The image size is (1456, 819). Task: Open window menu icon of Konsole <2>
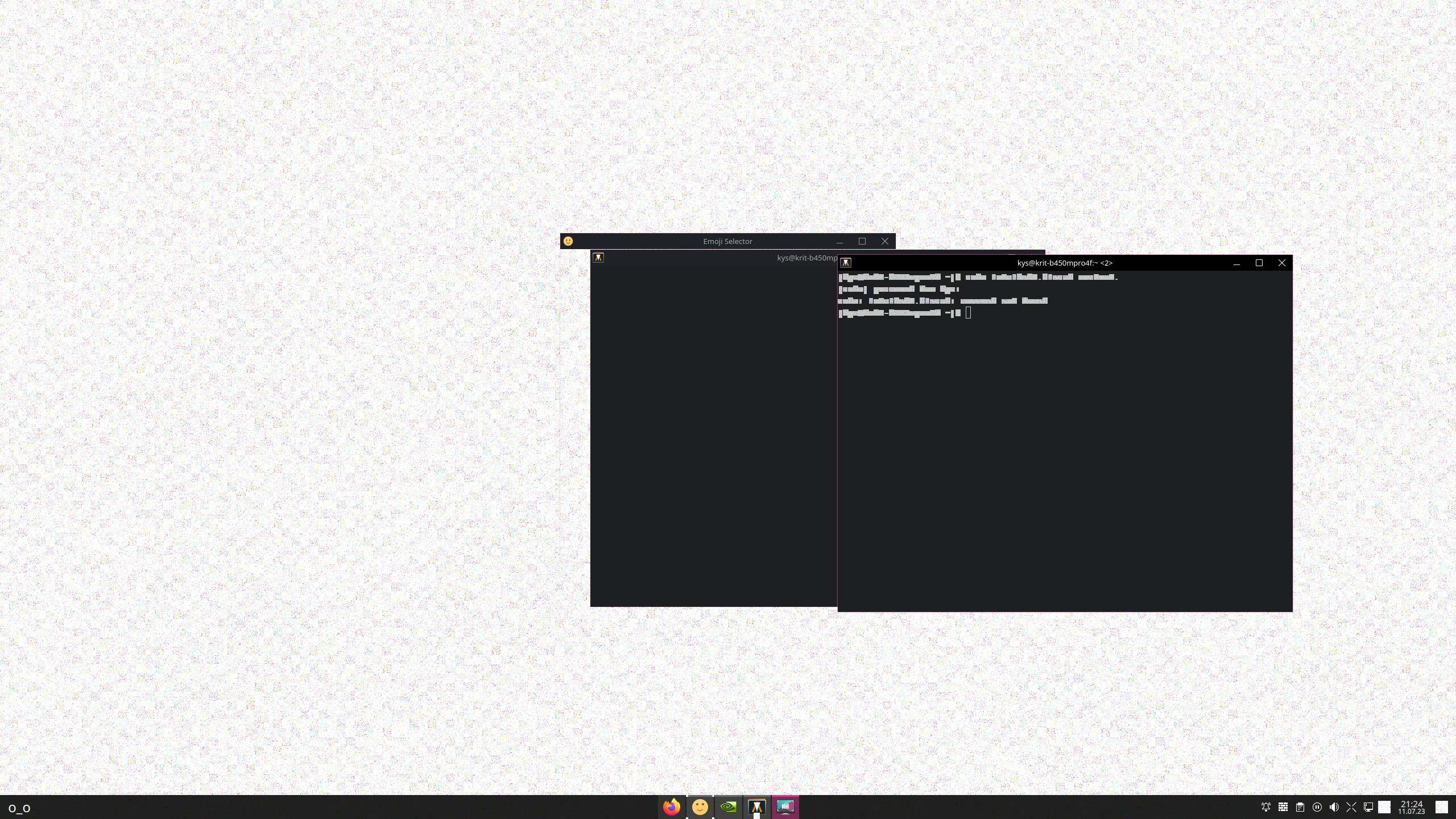pyautogui.click(x=846, y=263)
